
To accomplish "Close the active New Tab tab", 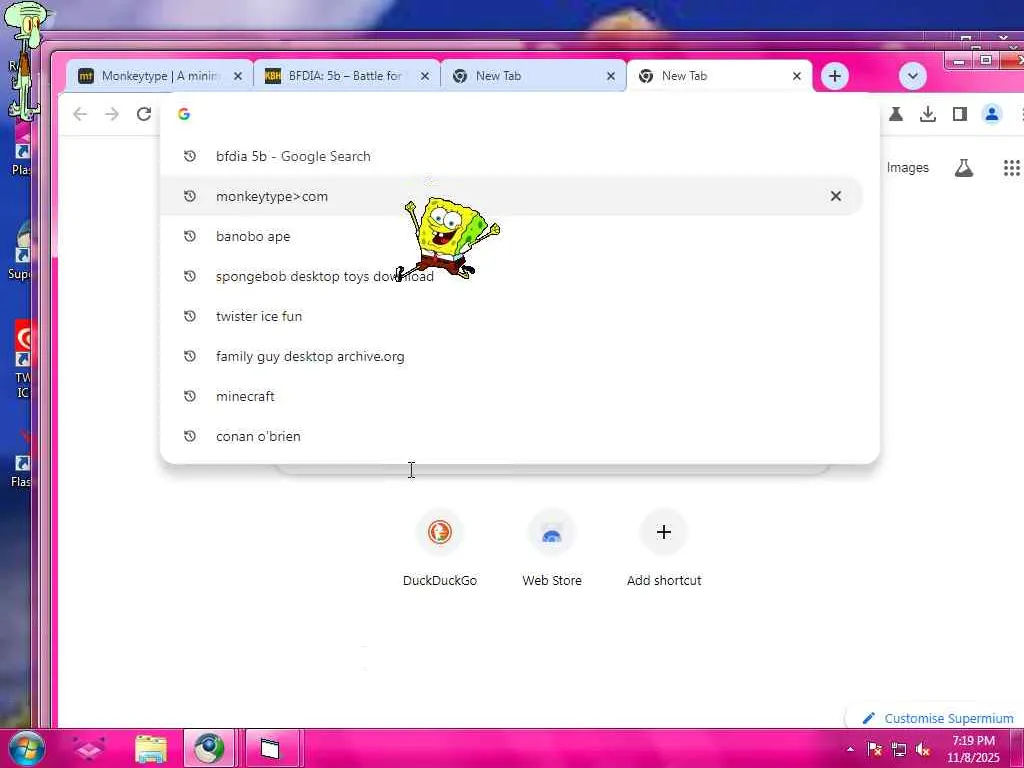I will [x=797, y=76].
